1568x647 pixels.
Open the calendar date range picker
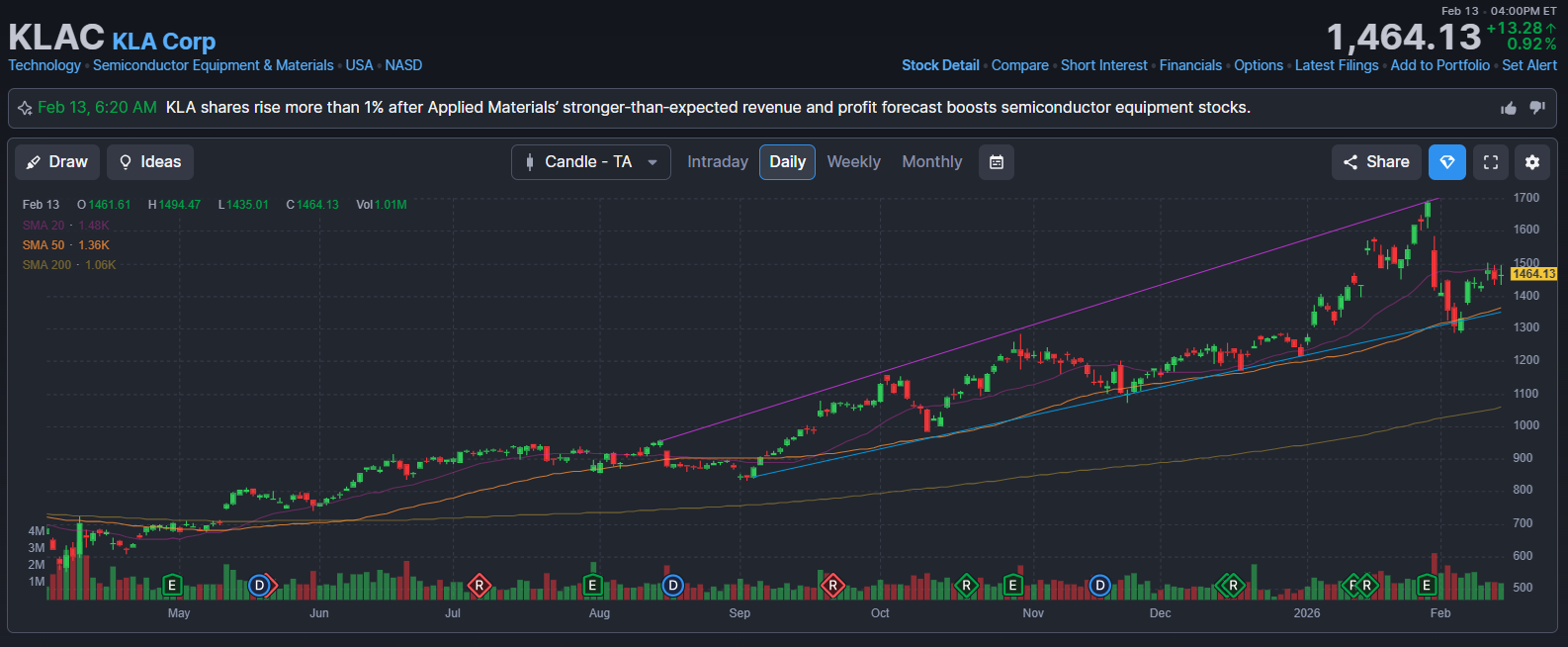click(997, 162)
